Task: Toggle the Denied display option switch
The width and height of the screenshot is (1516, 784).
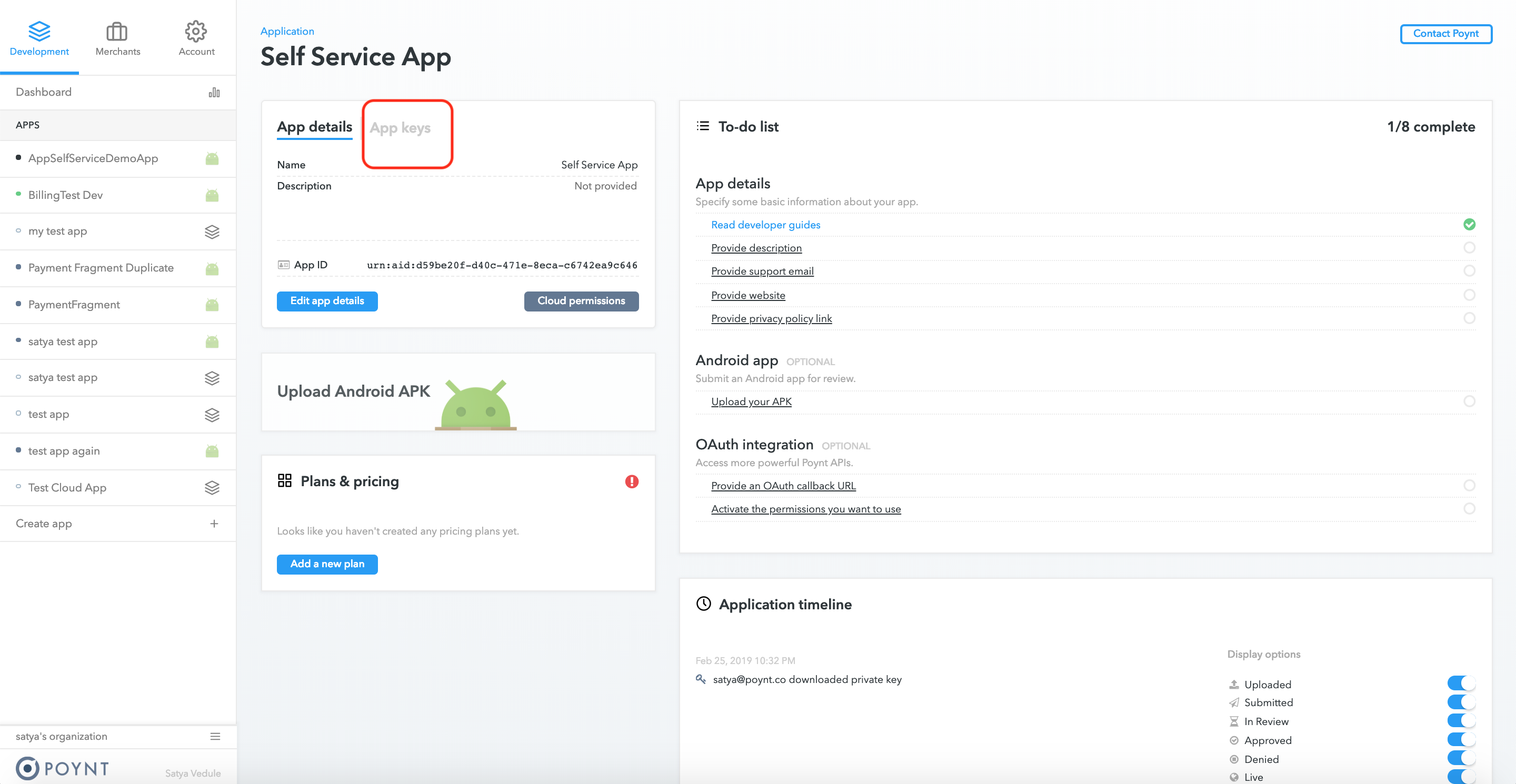Action: point(1461,758)
